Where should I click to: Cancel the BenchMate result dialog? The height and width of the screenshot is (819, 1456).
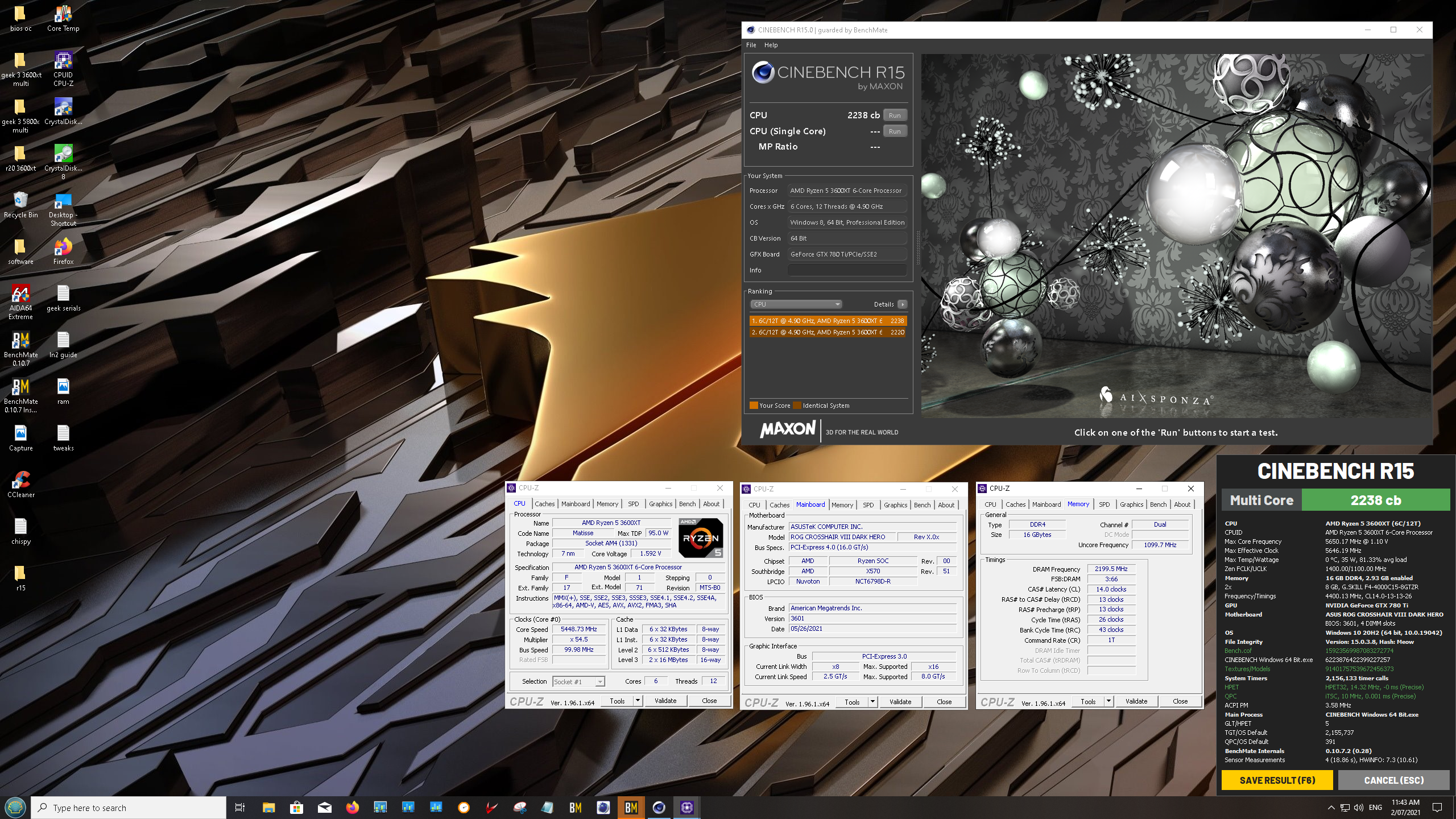[1394, 780]
